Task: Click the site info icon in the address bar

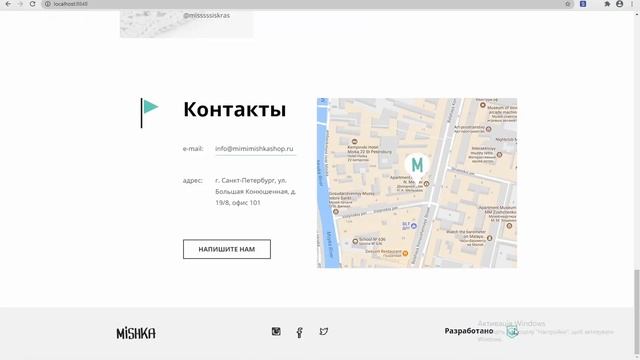Action: (47, 4)
